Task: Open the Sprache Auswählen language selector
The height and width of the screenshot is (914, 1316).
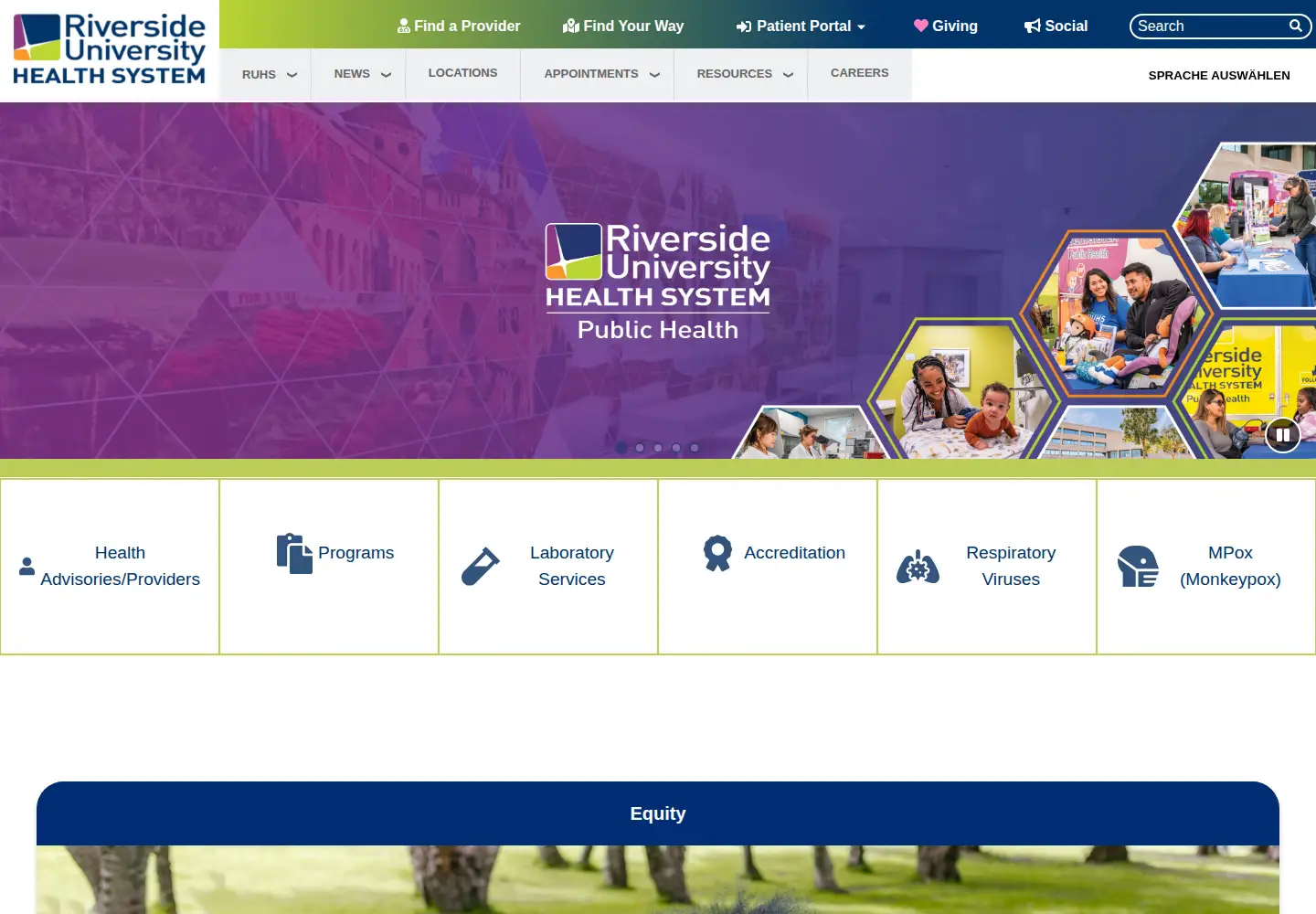Action: pos(1219,75)
